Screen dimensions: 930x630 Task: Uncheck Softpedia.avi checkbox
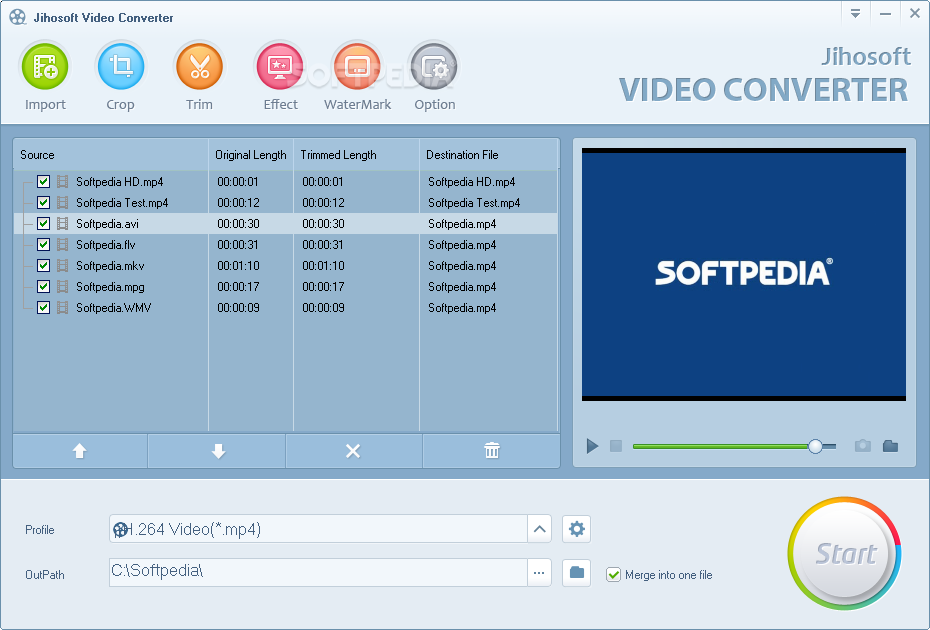(43, 224)
